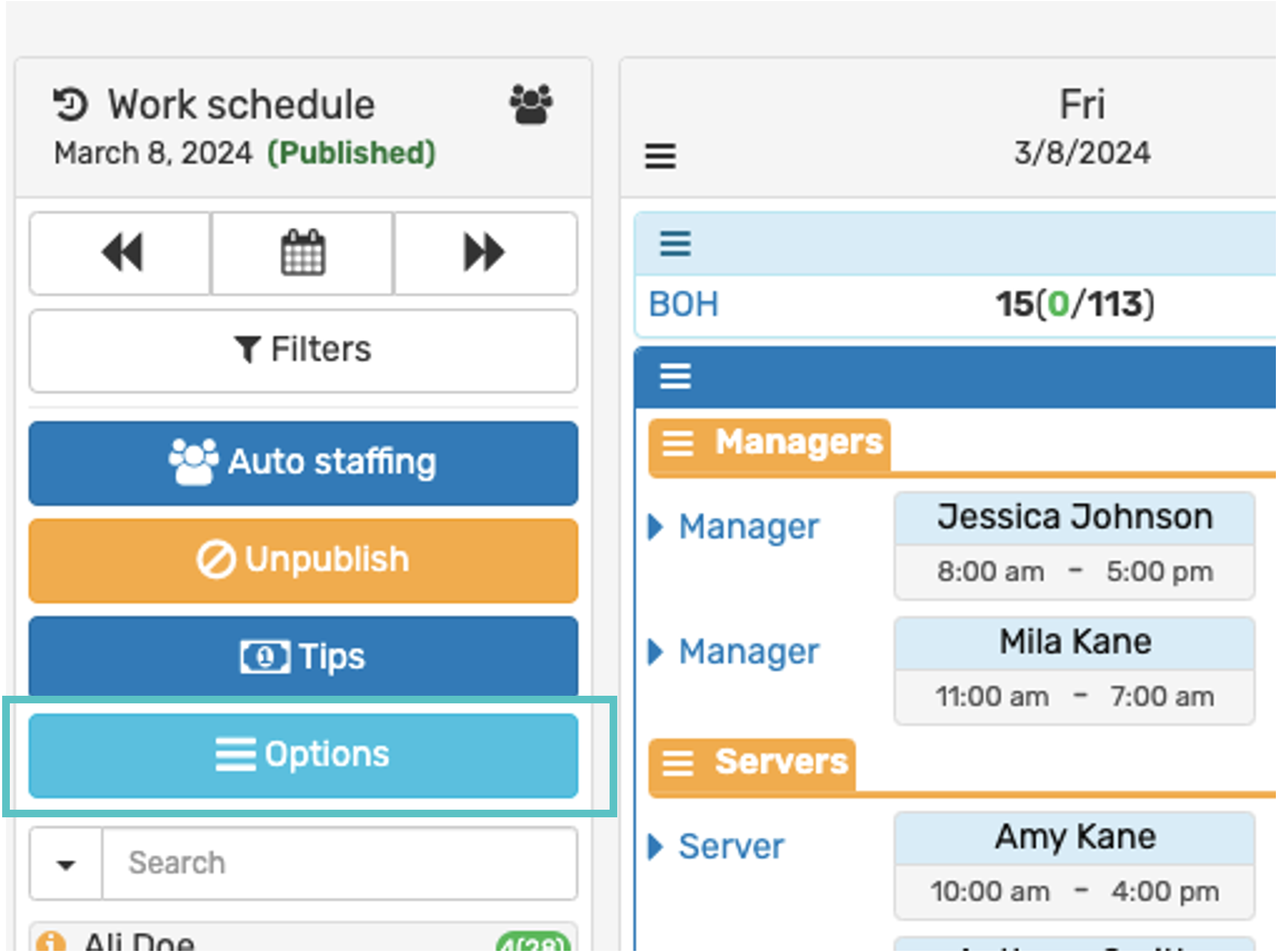Image resolution: width=1277 pixels, height=952 pixels.
Task: Go to the previous day with rewind arrows
Action: pyautogui.click(x=121, y=252)
